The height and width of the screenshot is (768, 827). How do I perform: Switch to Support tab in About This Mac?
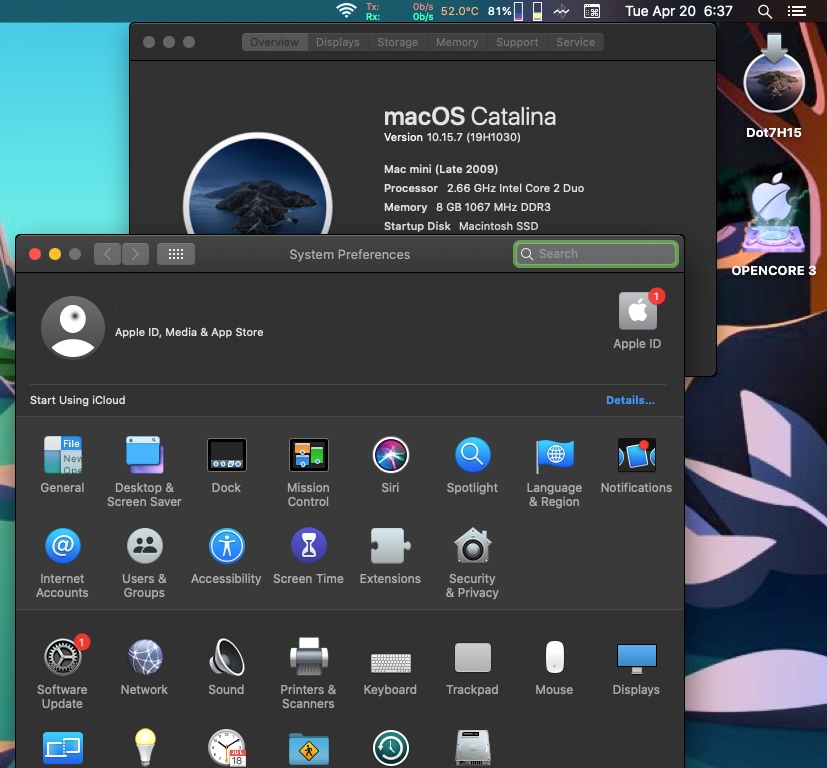(x=517, y=42)
